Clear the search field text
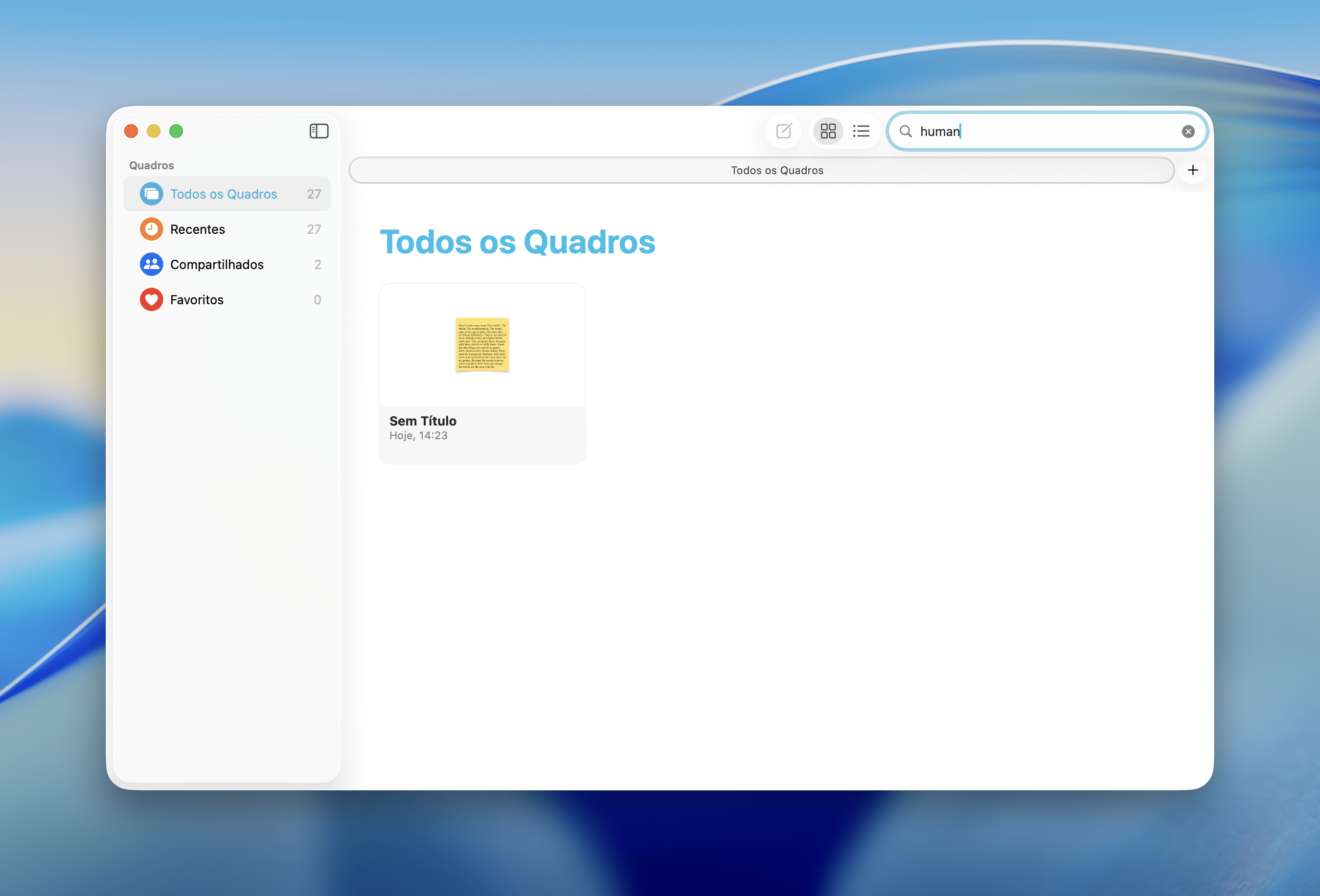The width and height of the screenshot is (1320, 896). [1188, 132]
